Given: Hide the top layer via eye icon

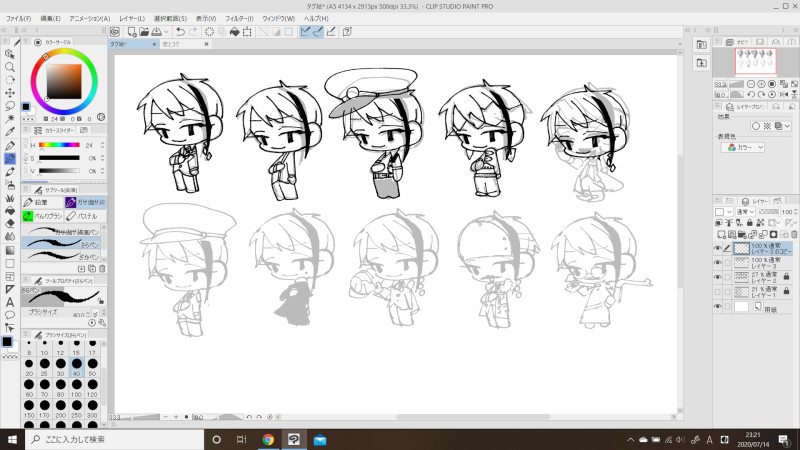Looking at the screenshot, I should coord(718,246).
